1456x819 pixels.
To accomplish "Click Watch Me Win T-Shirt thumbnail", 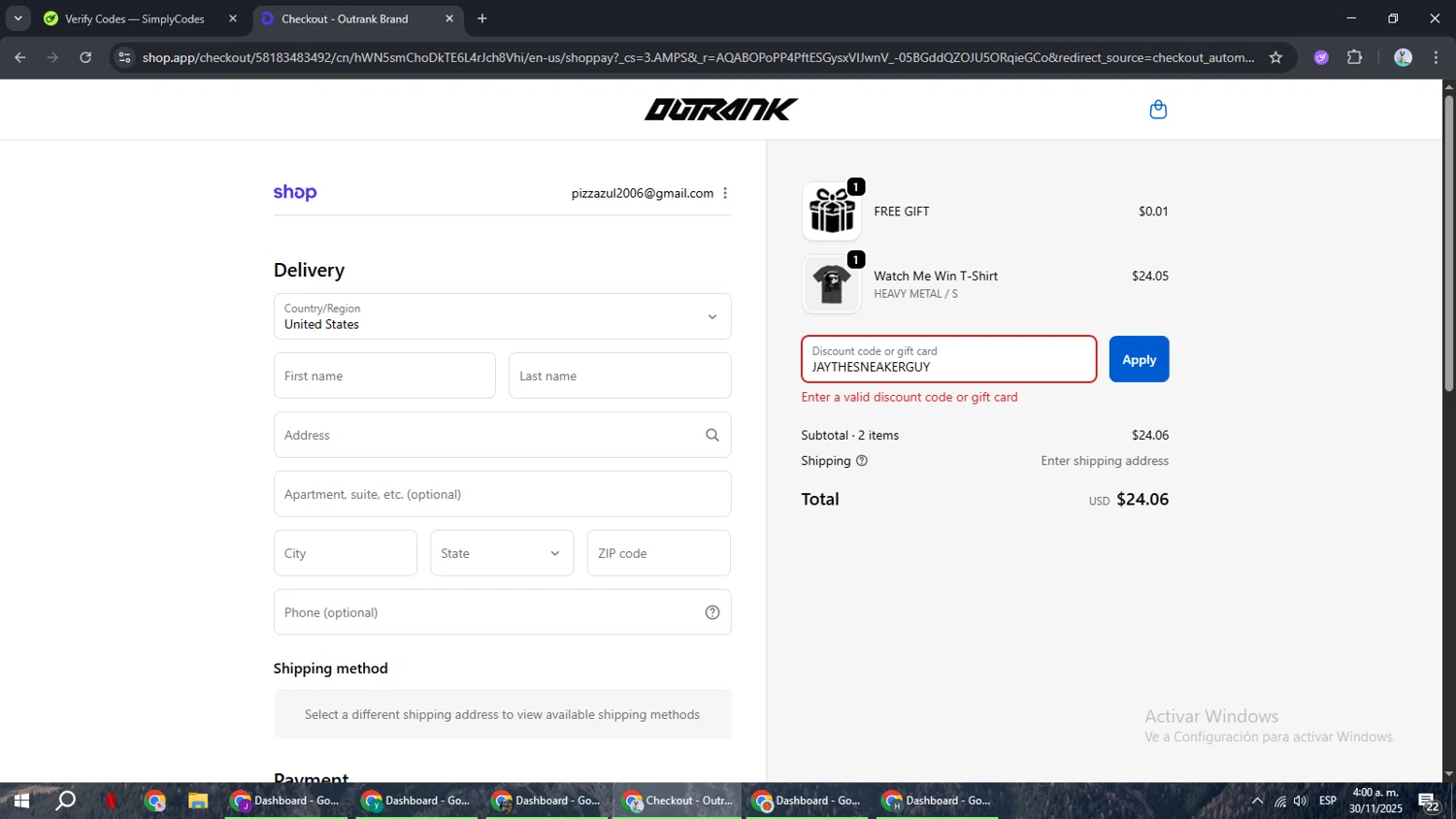I will [x=832, y=284].
